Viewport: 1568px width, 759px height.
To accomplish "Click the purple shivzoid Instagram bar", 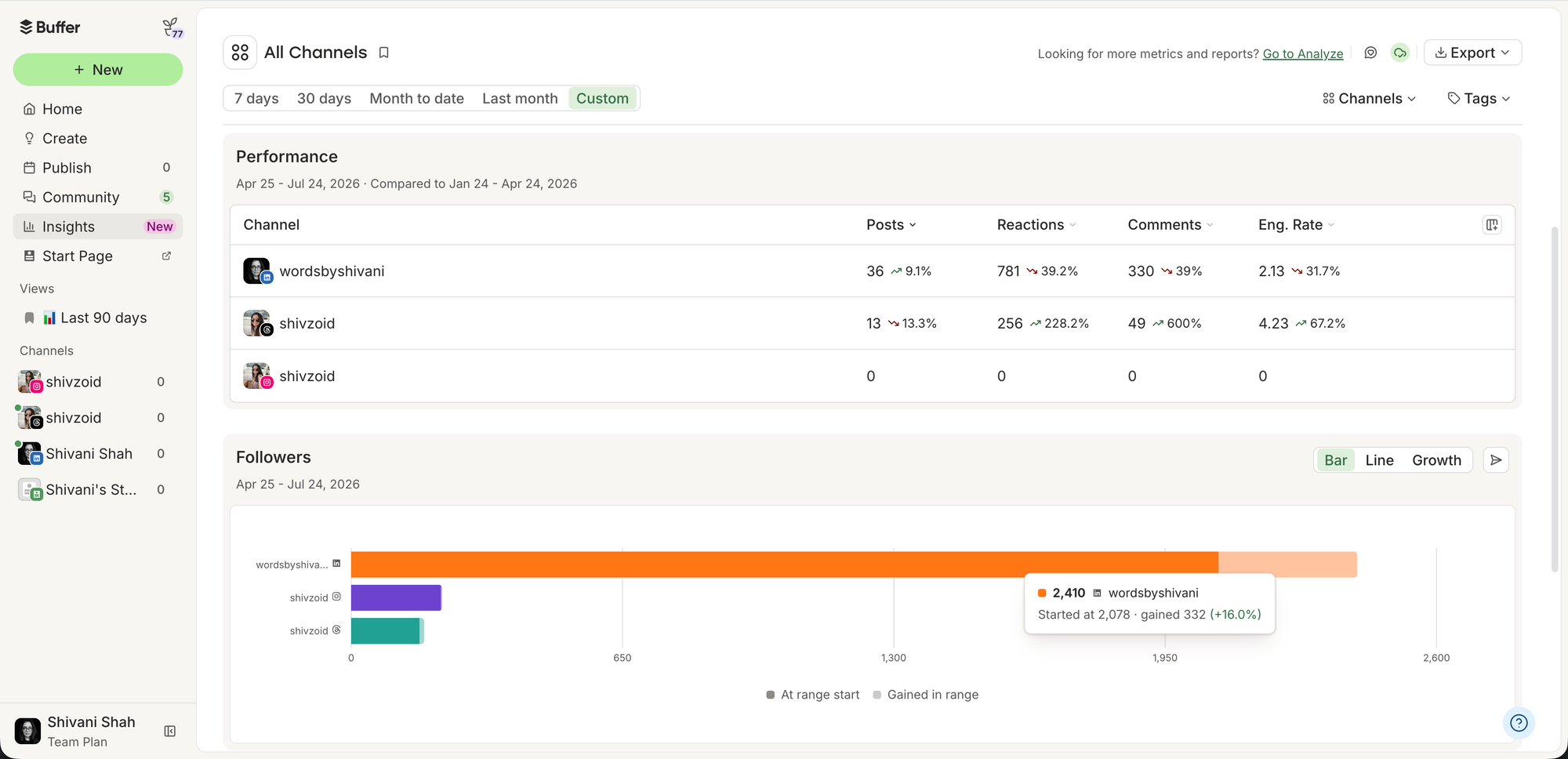I will coord(396,597).
